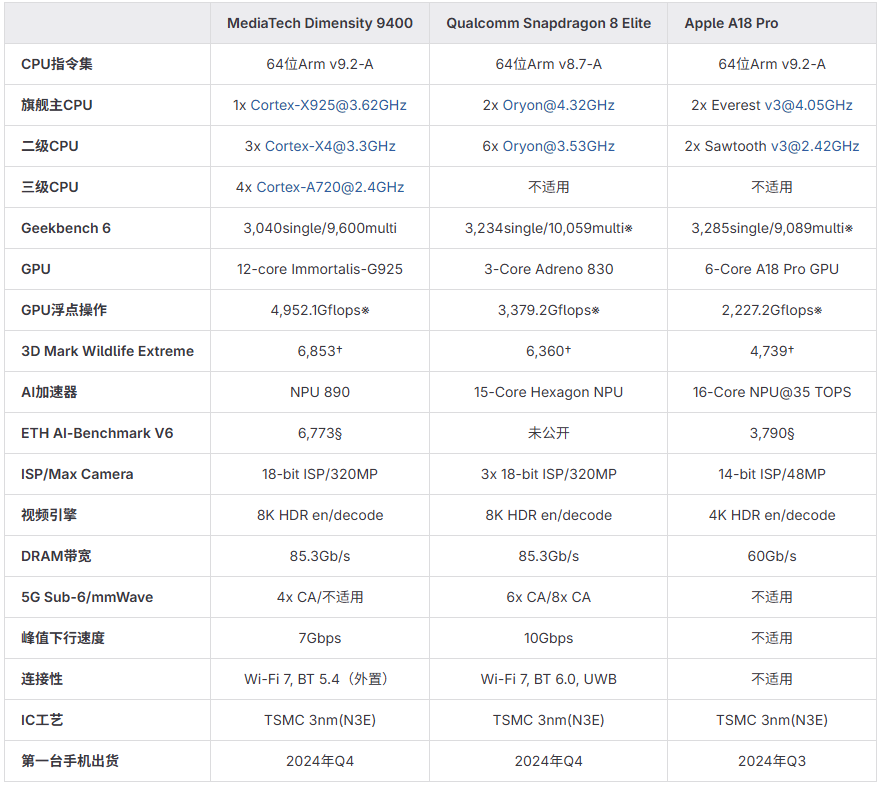Click the Geekbench 6 row label
The height and width of the screenshot is (786, 879).
(66, 228)
